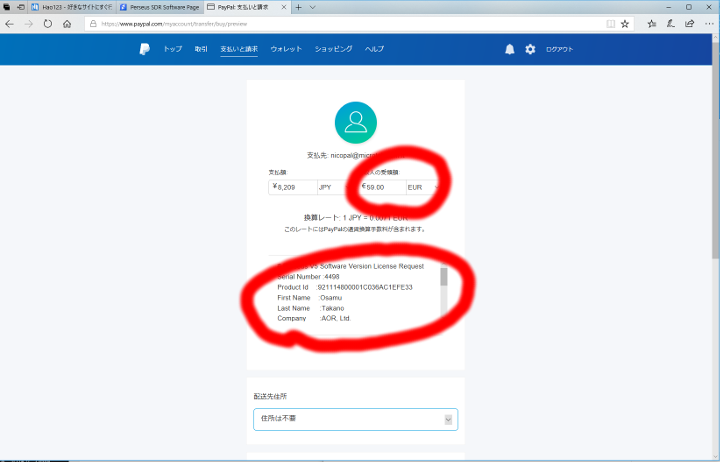Click the share page icon
720x462 pixels.
[690, 24]
